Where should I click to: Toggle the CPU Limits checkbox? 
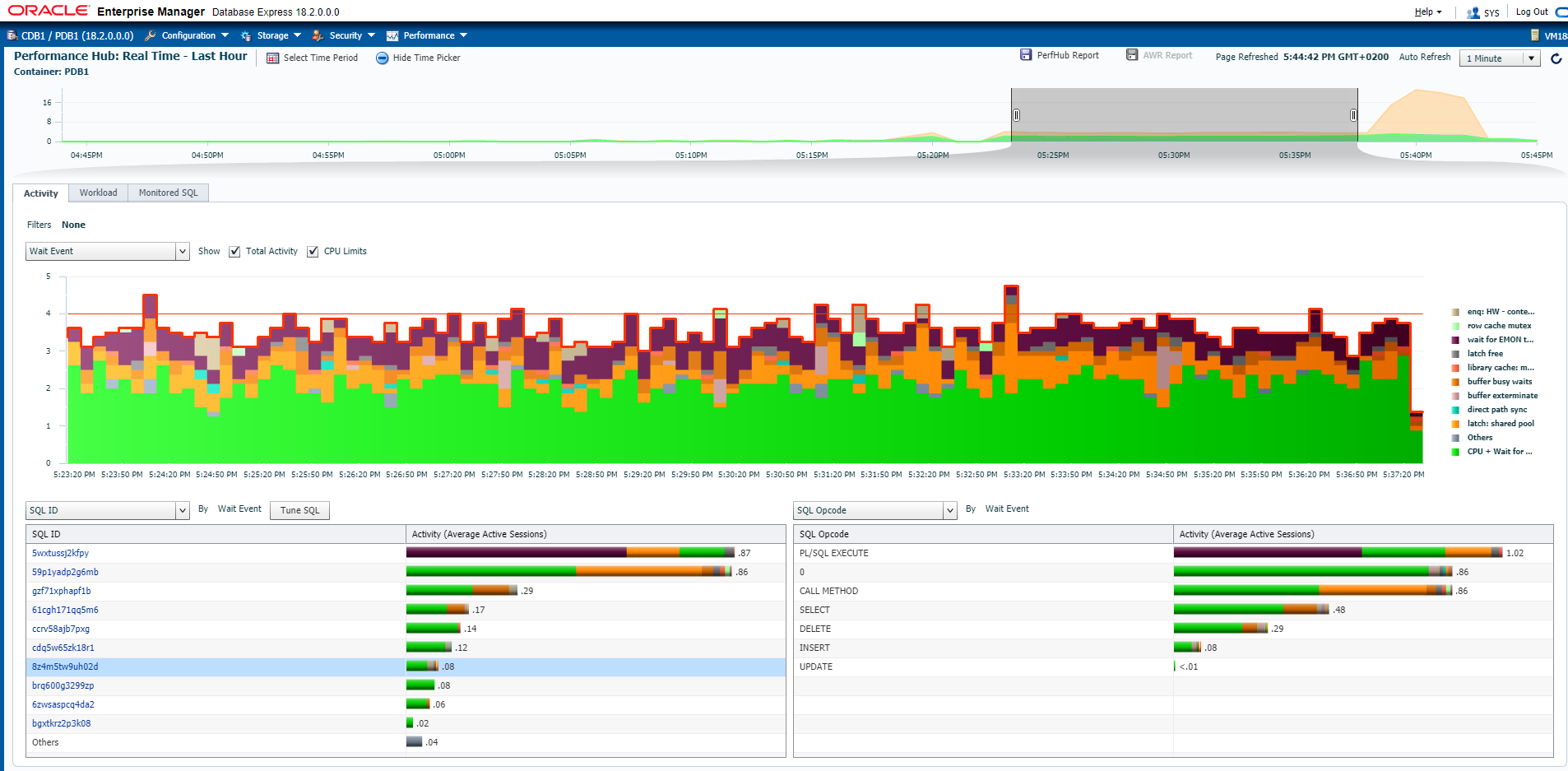coord(313,252)
